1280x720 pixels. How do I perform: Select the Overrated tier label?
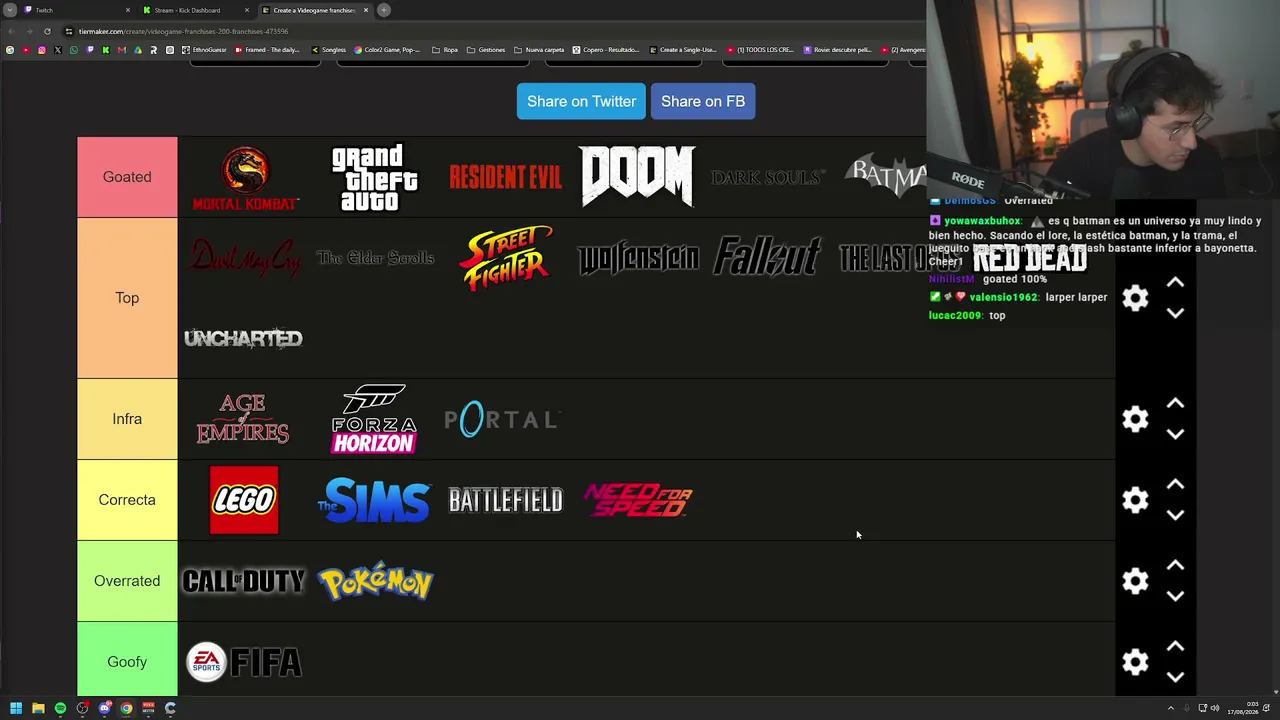click(127, 581)
